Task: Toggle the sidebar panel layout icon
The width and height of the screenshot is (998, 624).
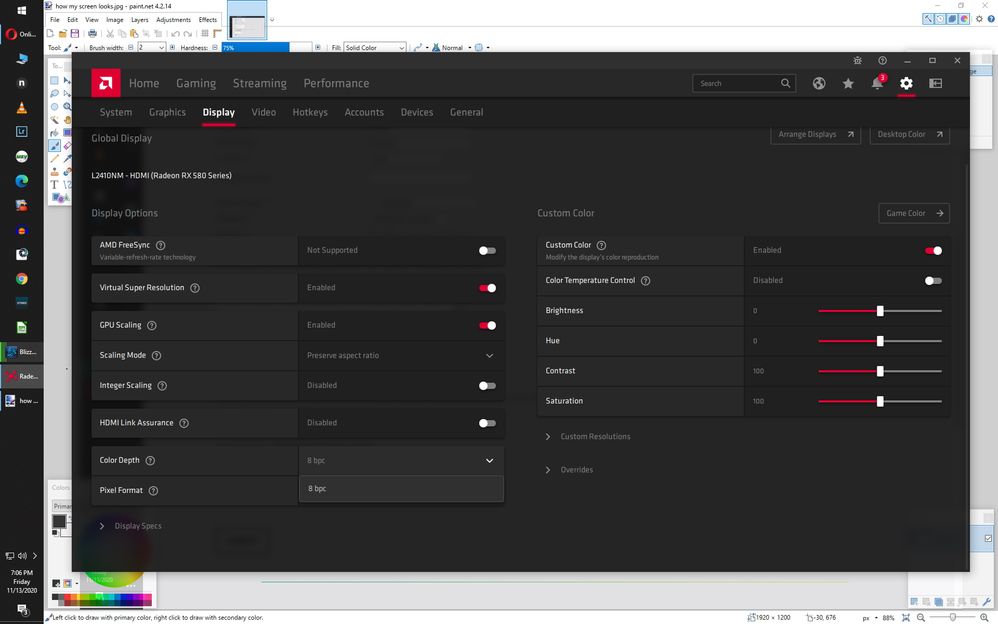Action: pos(936,83)
